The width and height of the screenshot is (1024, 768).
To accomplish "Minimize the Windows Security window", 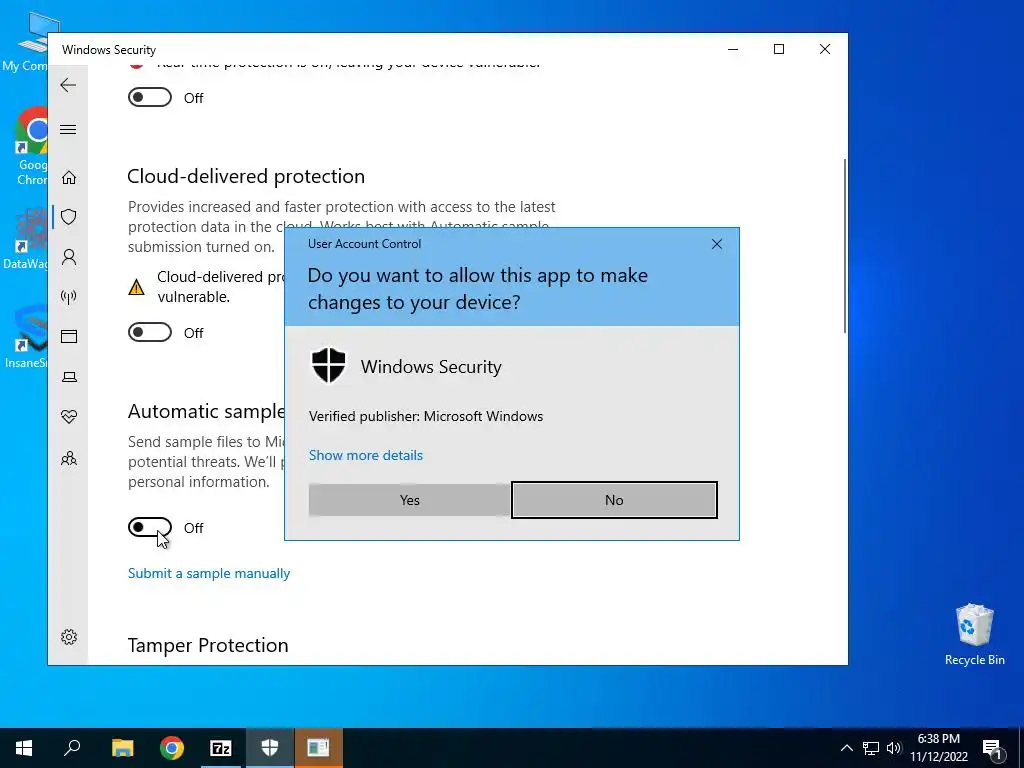I will point(733,49).
